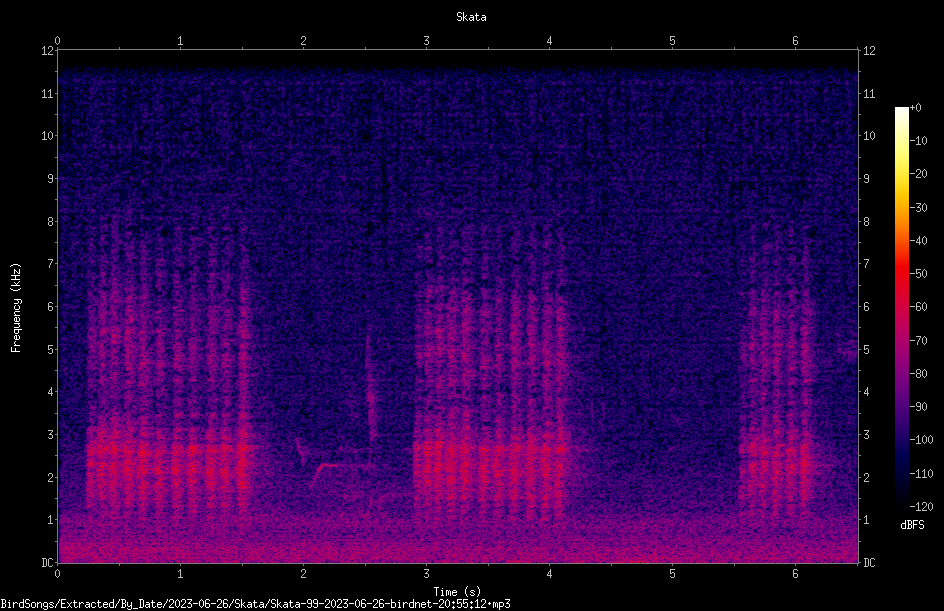944x611 pixels.
Task: Click the "1" tick on the top time axis
Action: (180, 41)
